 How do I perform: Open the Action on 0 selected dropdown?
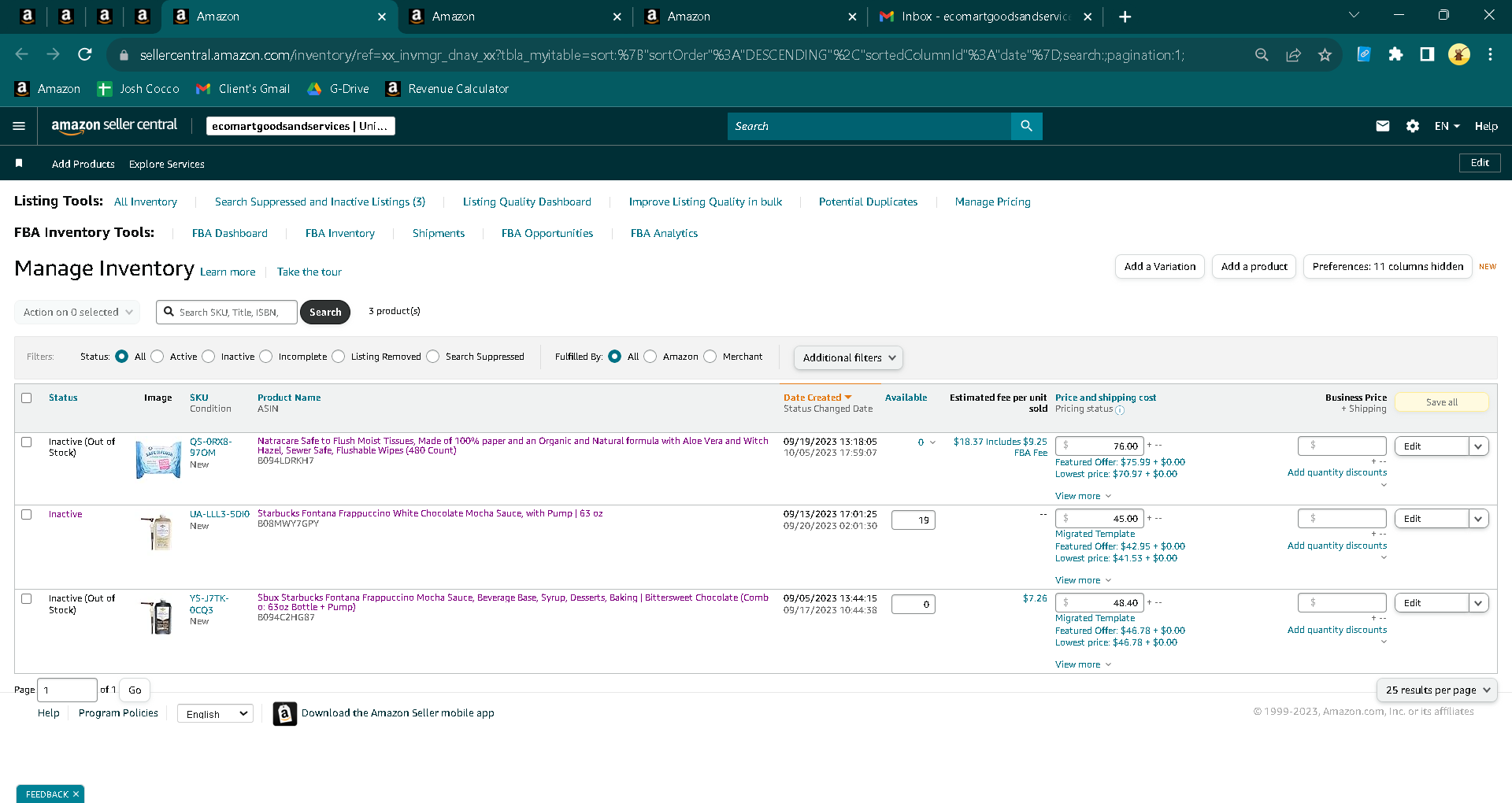click(x=77, y=312)
